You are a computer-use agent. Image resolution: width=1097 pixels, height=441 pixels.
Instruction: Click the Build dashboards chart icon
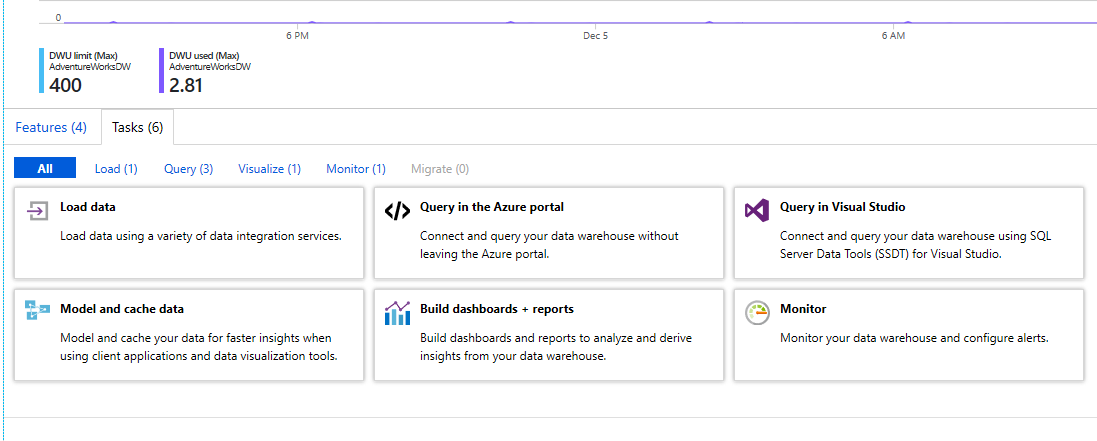(397, 313)
